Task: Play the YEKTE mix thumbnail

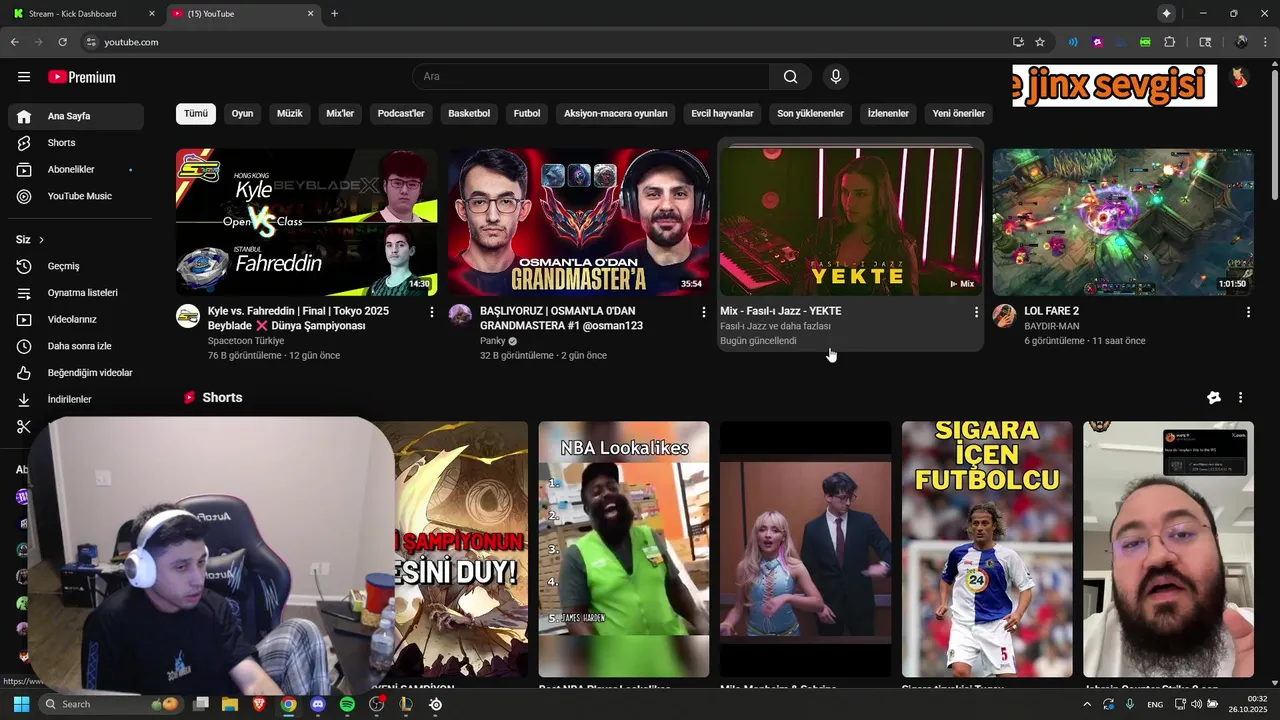Action: point(851,222)
